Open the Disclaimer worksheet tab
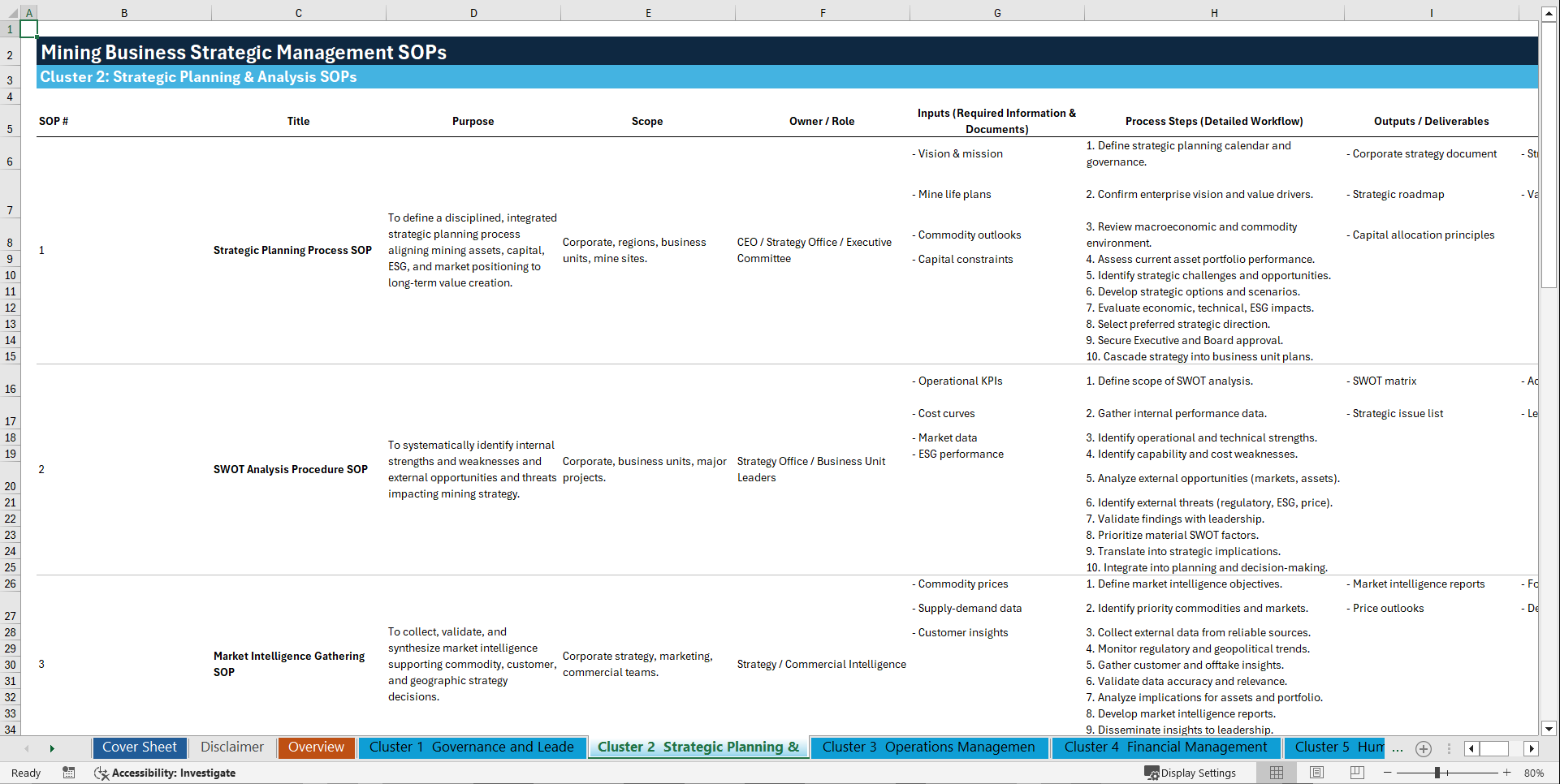The image size is (1560, 784). tap(231, 747)
